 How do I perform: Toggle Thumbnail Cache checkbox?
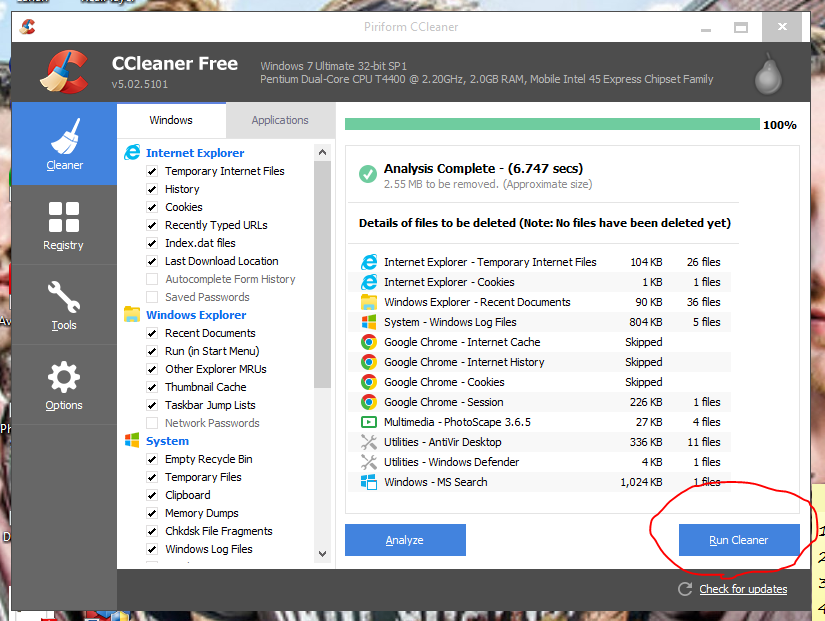click(152, 387)
